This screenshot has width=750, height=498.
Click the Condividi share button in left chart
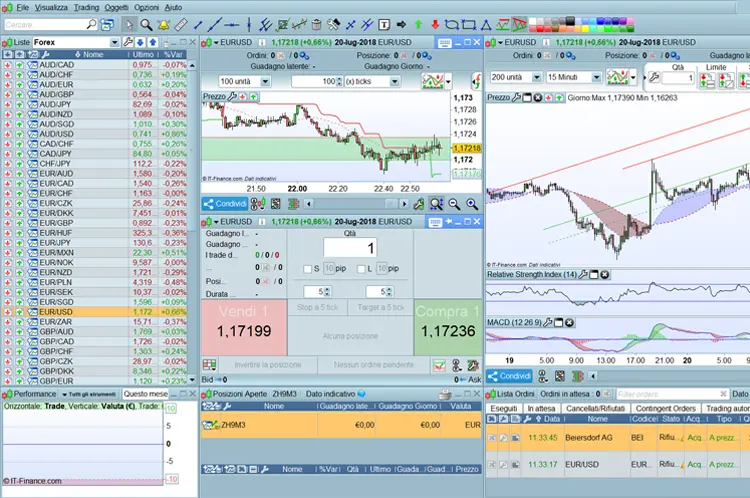coord(224,204)
